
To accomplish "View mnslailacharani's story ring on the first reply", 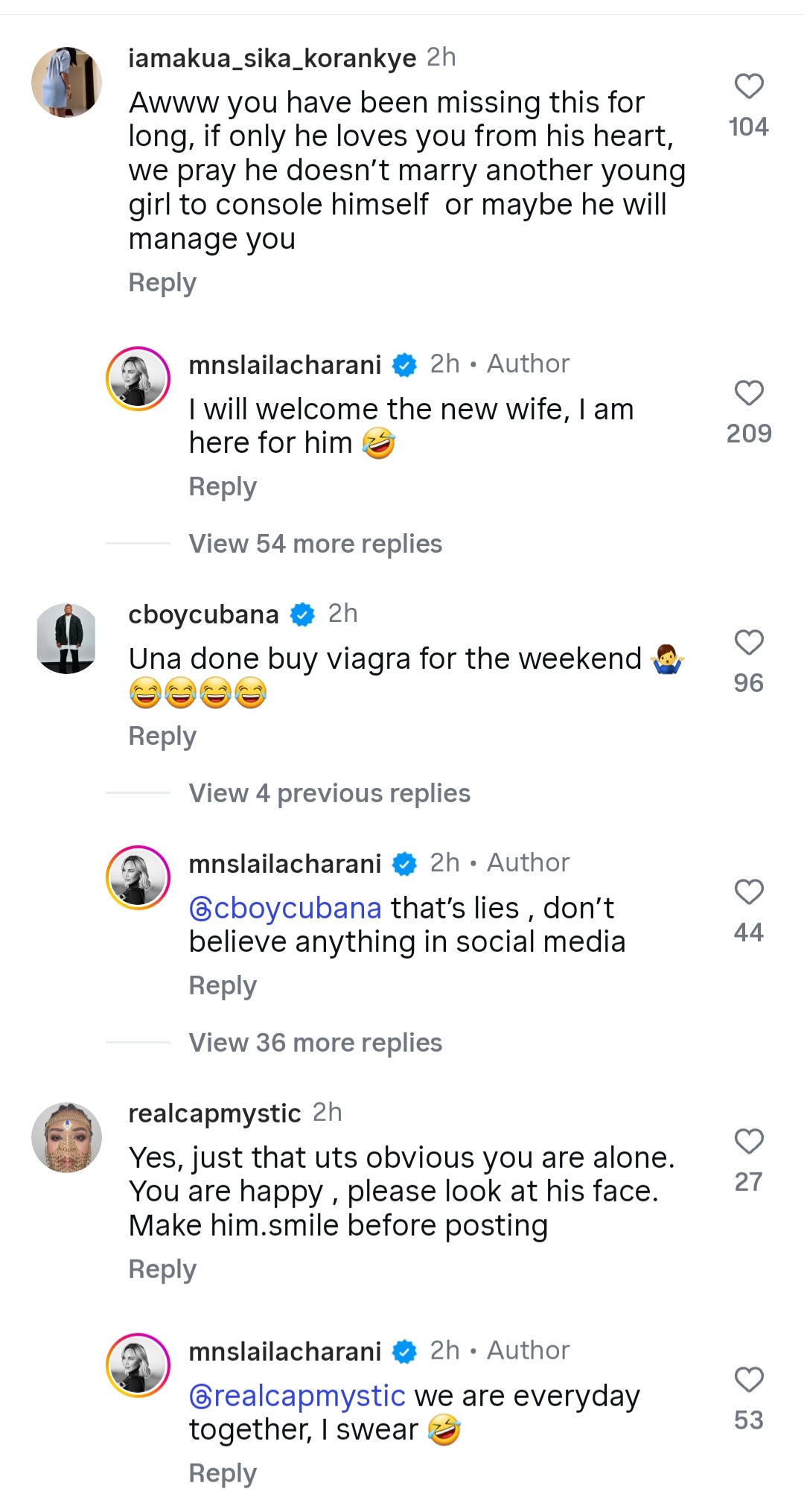I will point(138,378).
